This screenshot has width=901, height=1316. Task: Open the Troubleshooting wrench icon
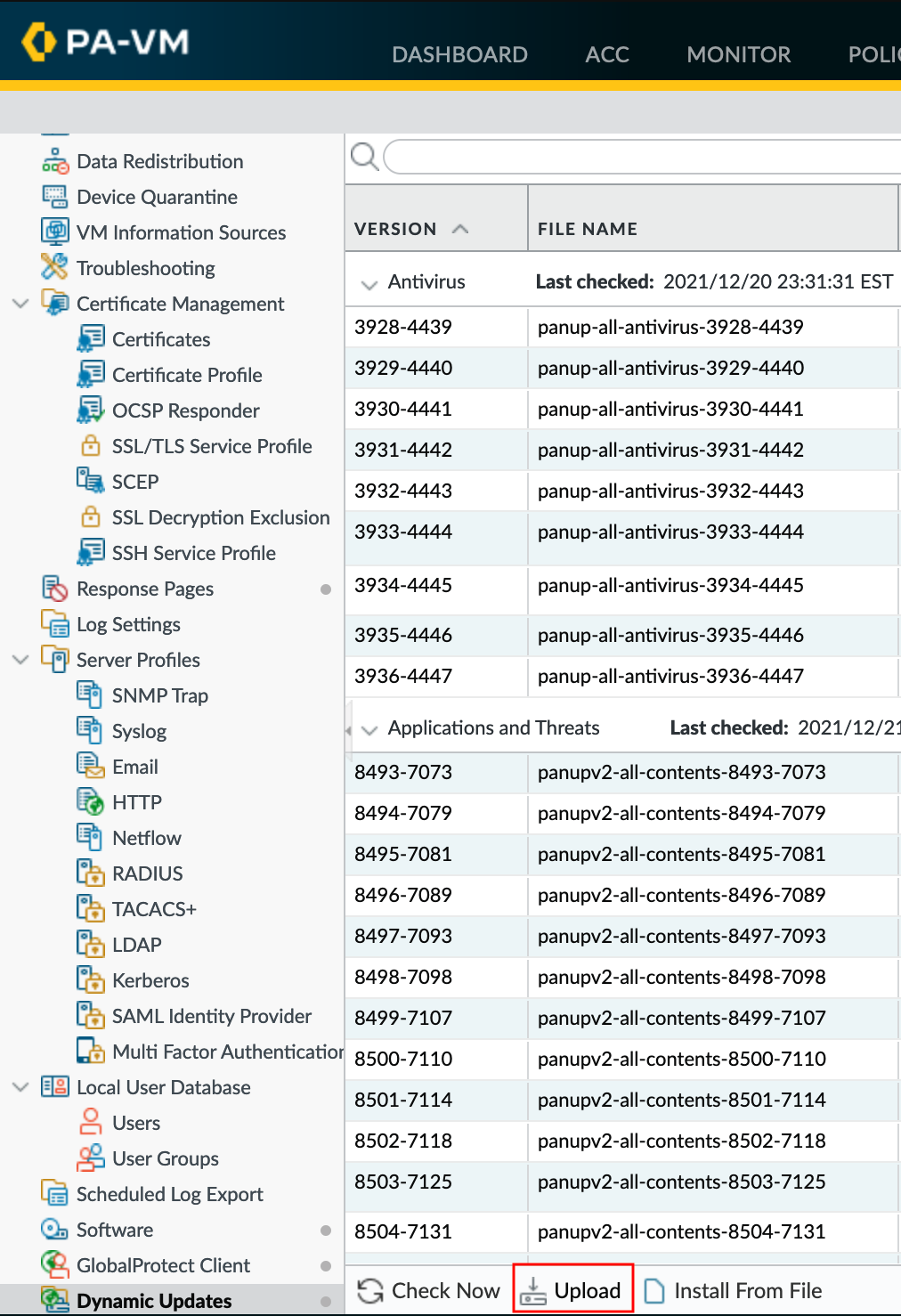55,267
